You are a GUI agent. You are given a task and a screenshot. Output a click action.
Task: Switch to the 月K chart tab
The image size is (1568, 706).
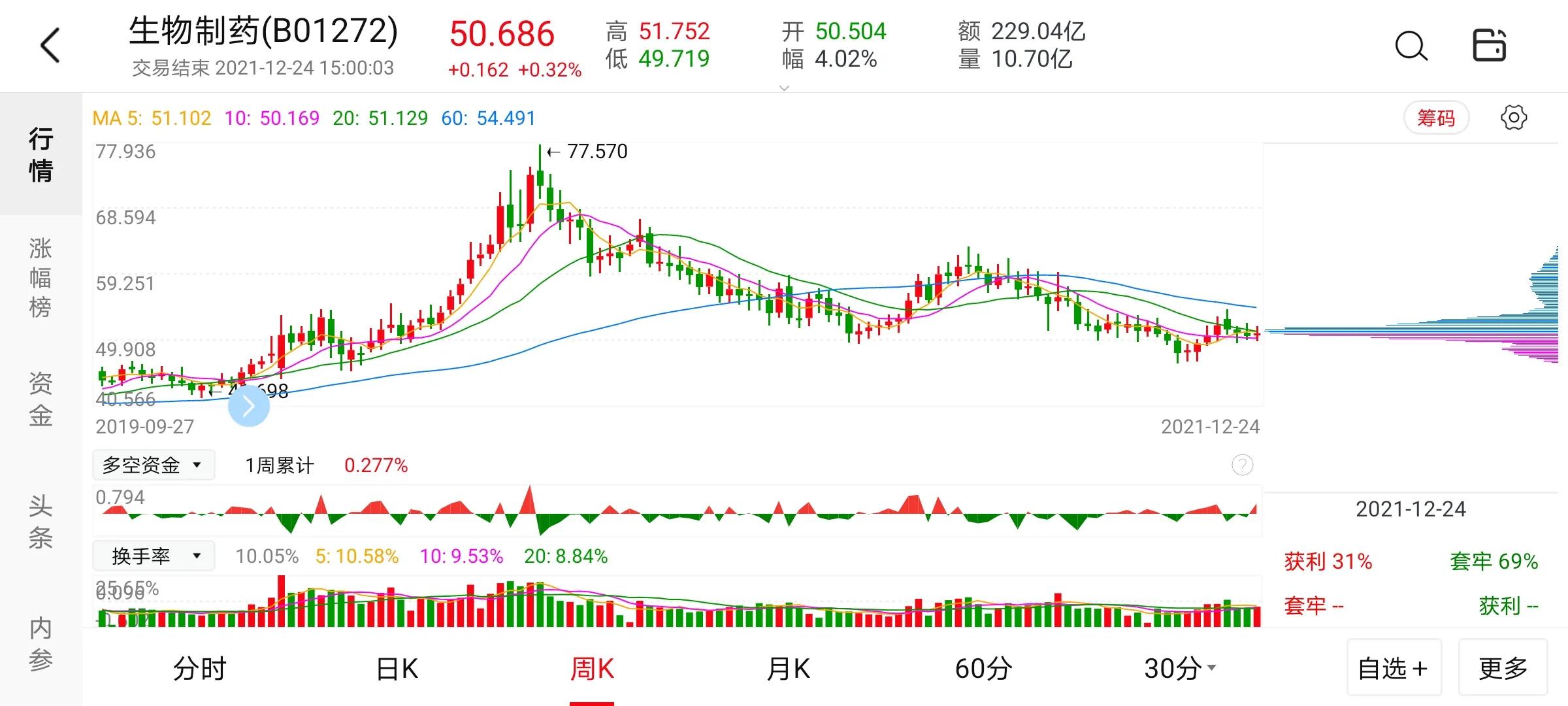click(x=788, y=669)
